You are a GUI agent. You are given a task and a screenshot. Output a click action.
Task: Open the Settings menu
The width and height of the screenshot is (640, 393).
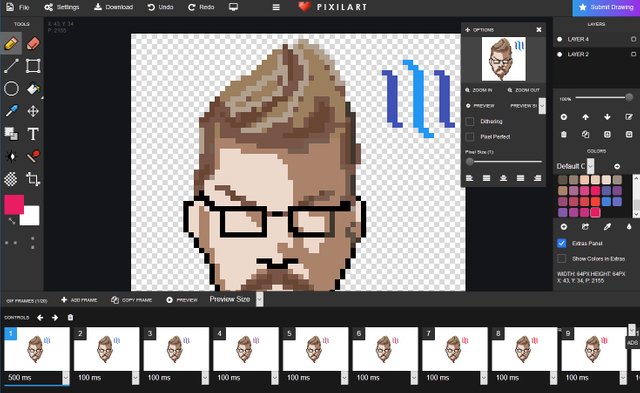(62, 7)
